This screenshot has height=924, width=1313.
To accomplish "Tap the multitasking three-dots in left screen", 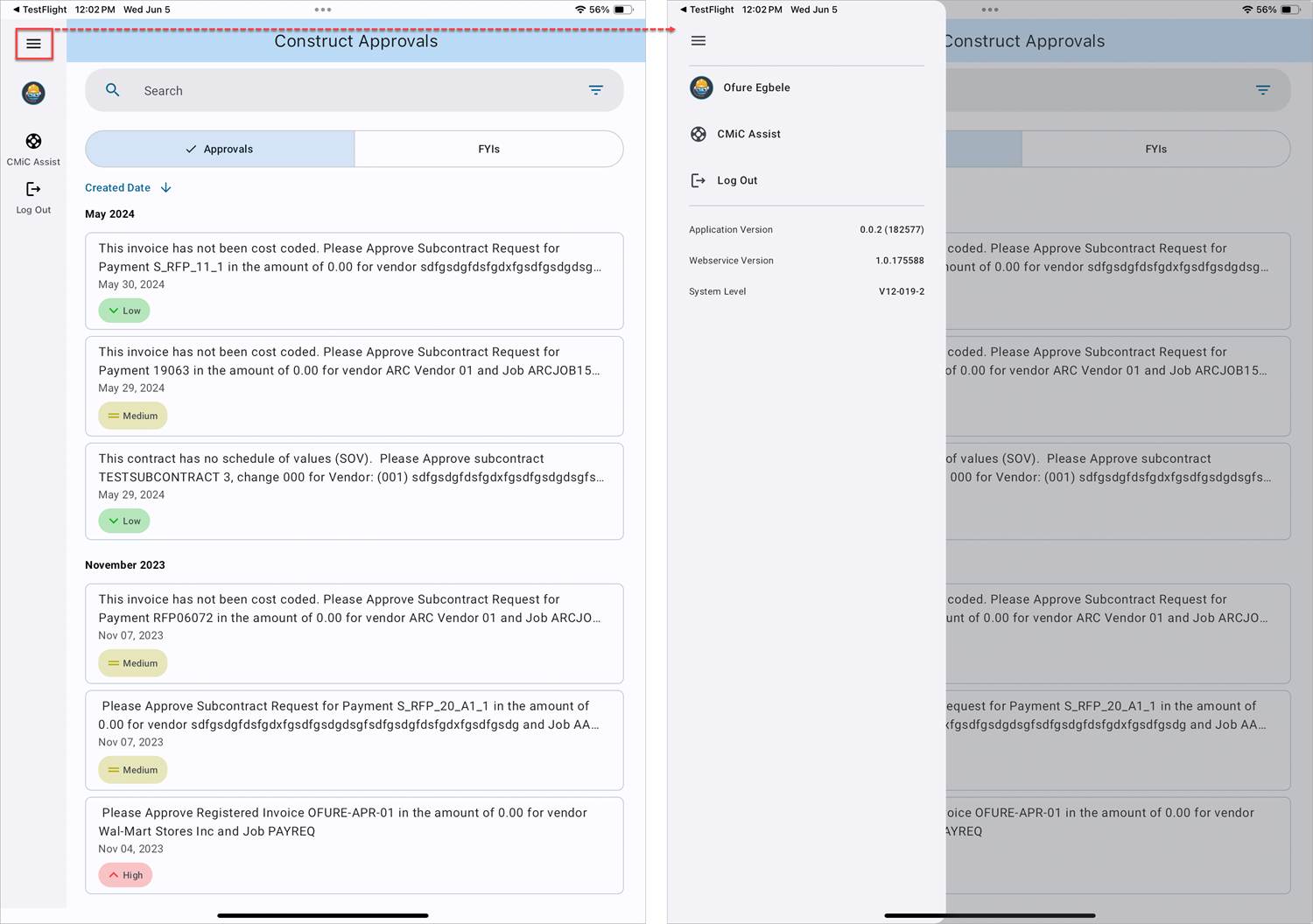I will [x=323, y=10].
